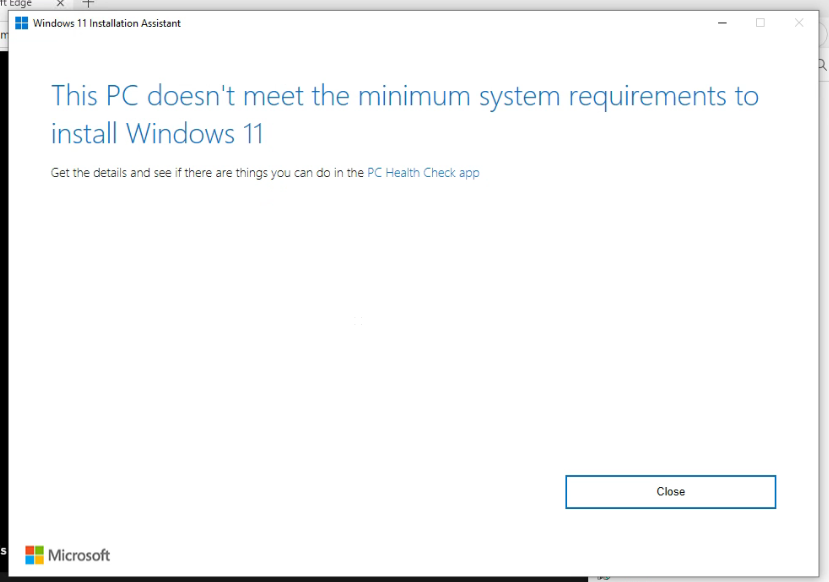Click the Close button in the dialog

pos(670,492)
